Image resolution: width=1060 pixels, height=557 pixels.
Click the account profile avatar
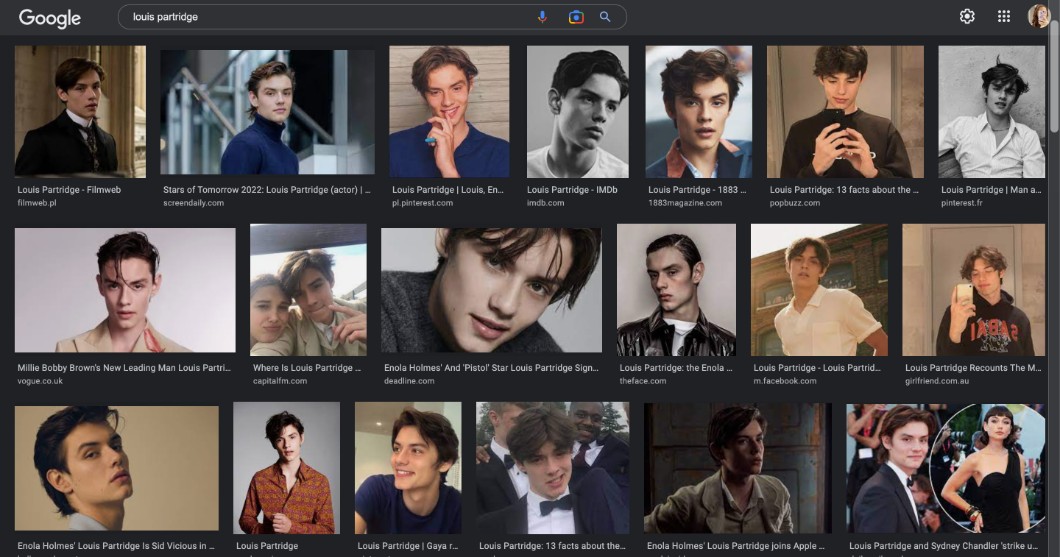[1038, 16]
